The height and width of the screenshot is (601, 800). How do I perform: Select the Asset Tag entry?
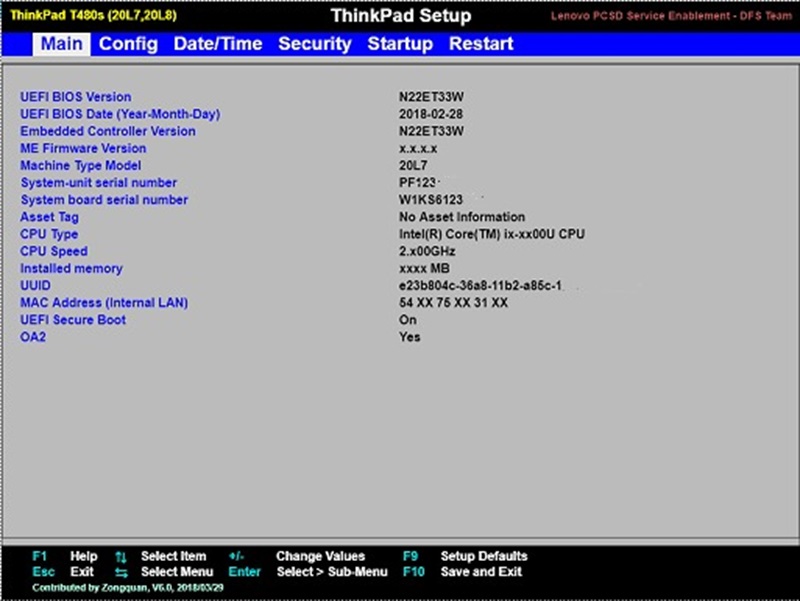[49, 217]
